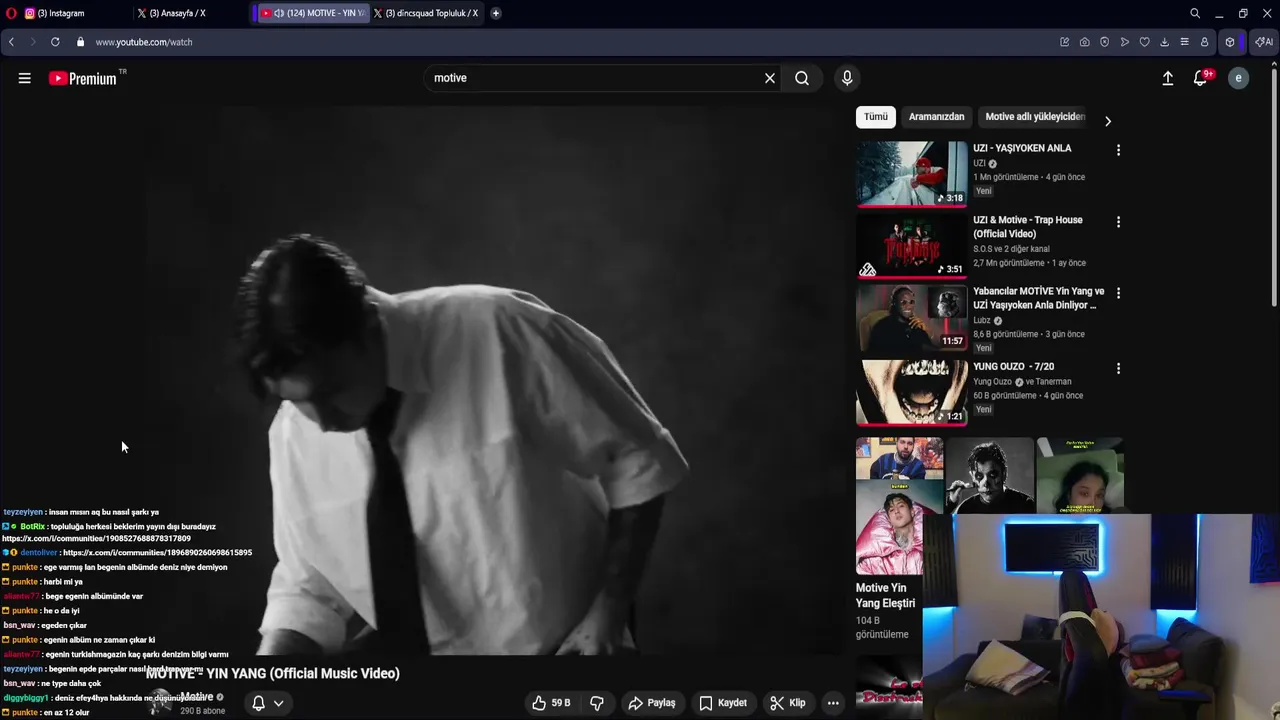Share the video via Paylaş

[x=652, y=703]
